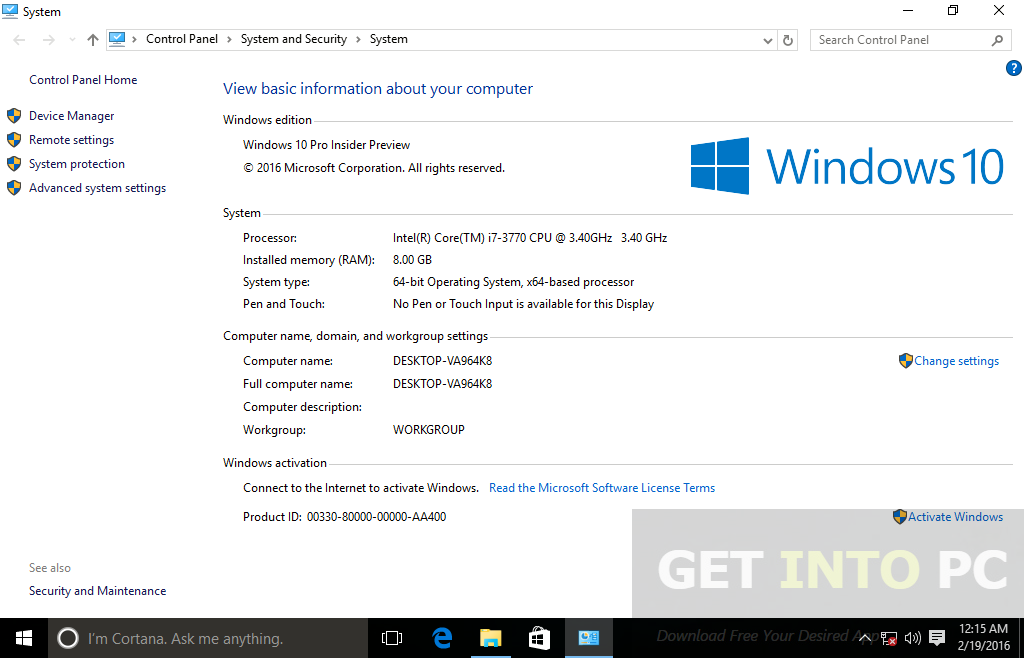Click the Product ID value text
Image resolution: width=1024 pixels, height=658 pixels.
[376, 517]
